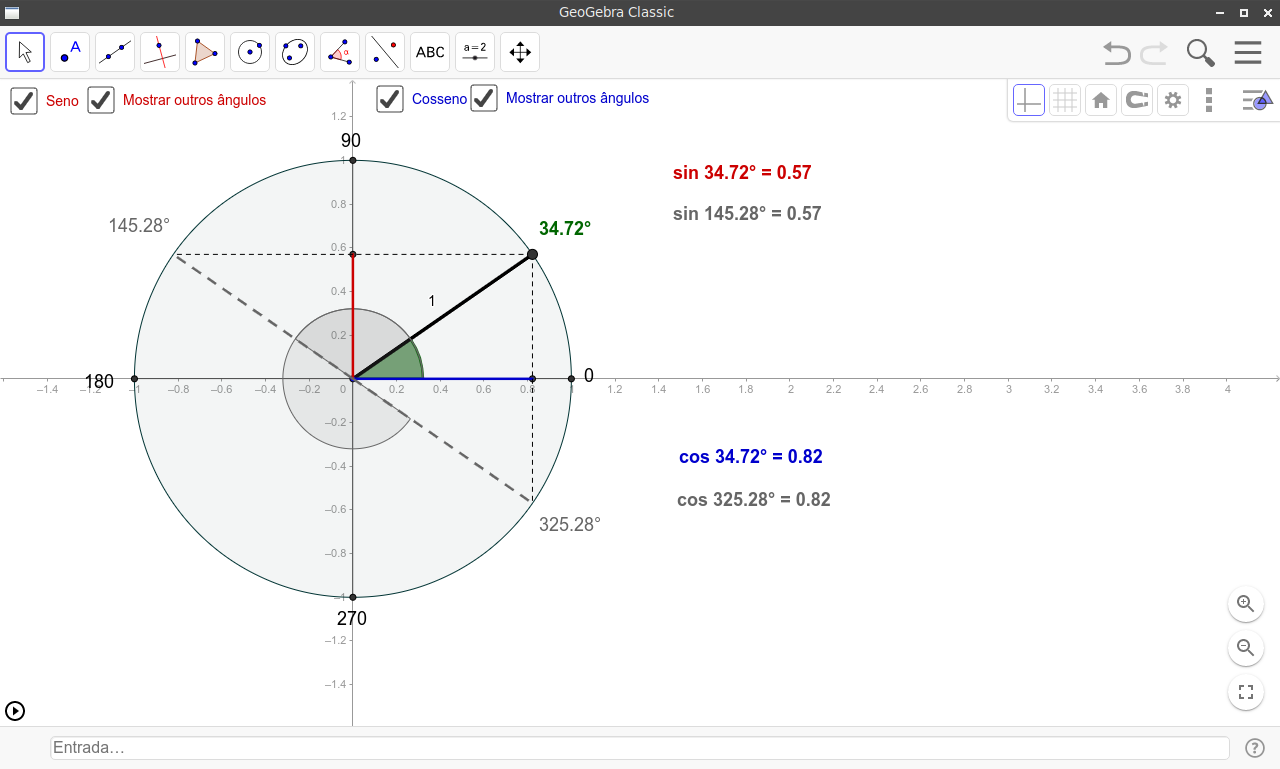Click the fullscreen button

pos(1245,692)
